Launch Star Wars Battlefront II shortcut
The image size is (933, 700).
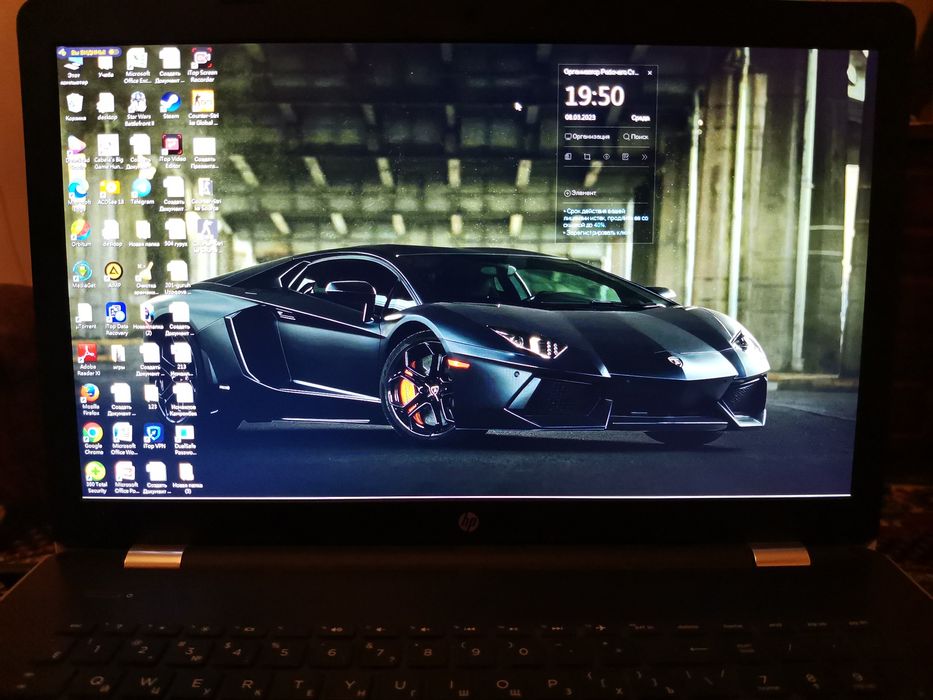click(x=139, y=108)
